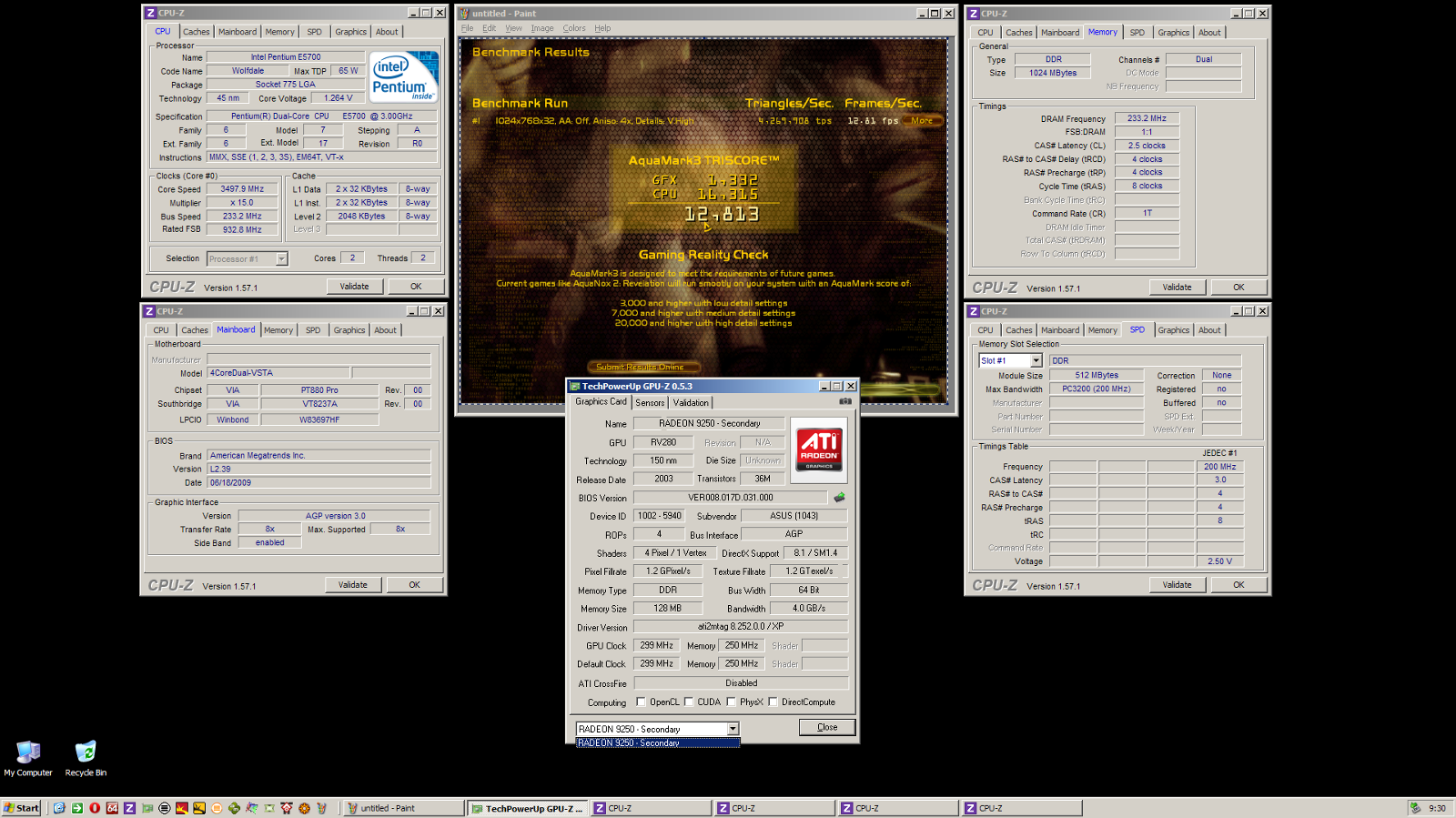Click the orange circle quick launch icon
This screenshot has height=818, width=1456.
click(x=217, y=808)
